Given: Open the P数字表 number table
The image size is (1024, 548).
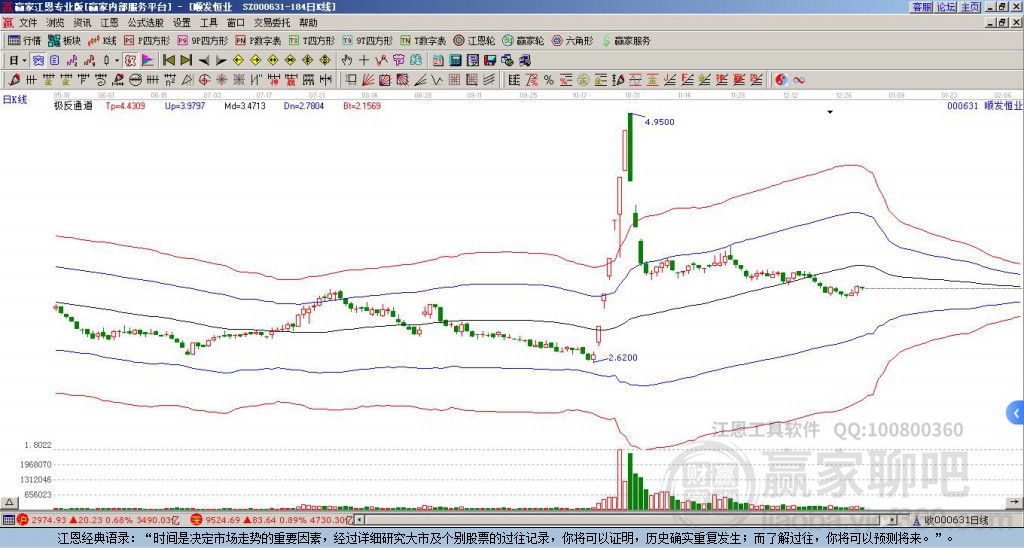Looking at the screenshot, I should tap(259, 40).
